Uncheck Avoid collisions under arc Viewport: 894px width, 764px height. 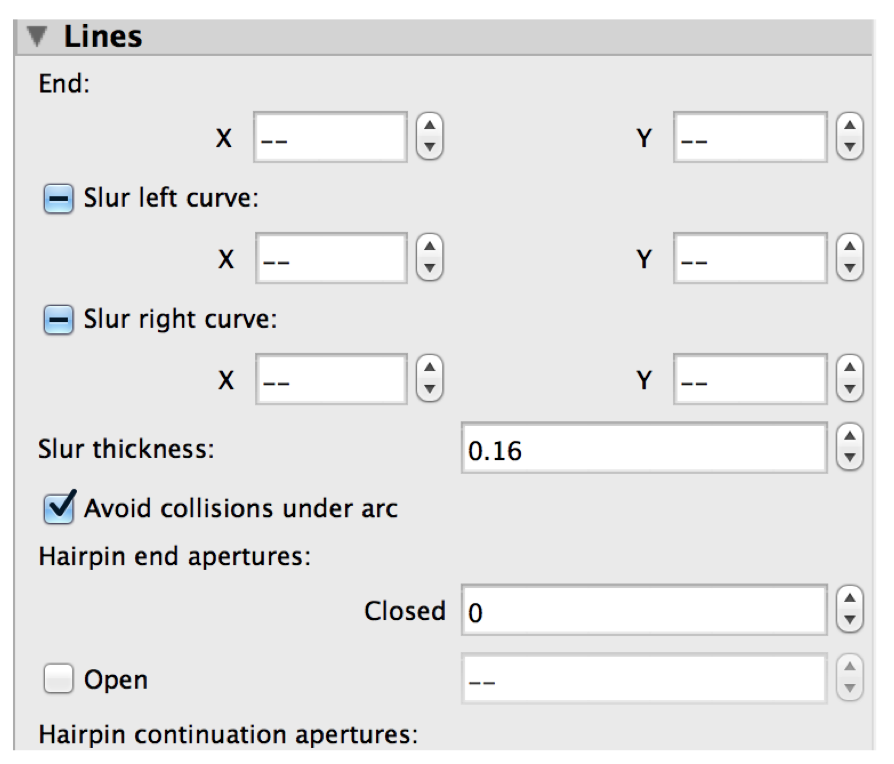(59, 508)
